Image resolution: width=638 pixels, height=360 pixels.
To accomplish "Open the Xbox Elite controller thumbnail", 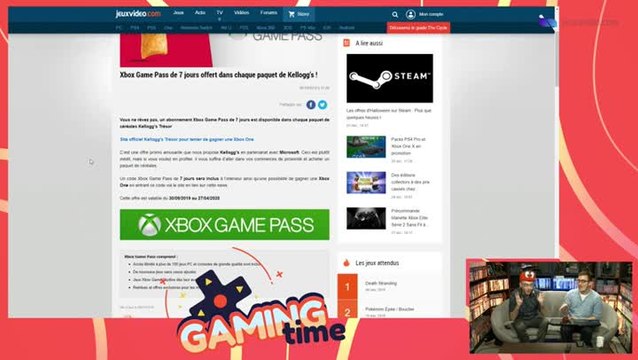I will pos(366,218).
